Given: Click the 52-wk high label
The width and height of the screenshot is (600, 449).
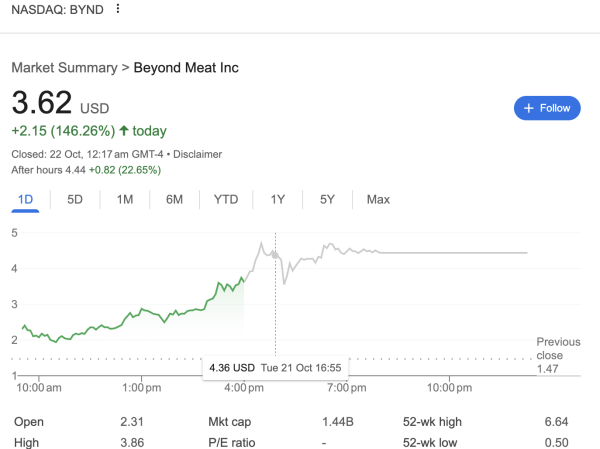Looking at the screenshot, I should pyautogui.click(x=432, y=422).
